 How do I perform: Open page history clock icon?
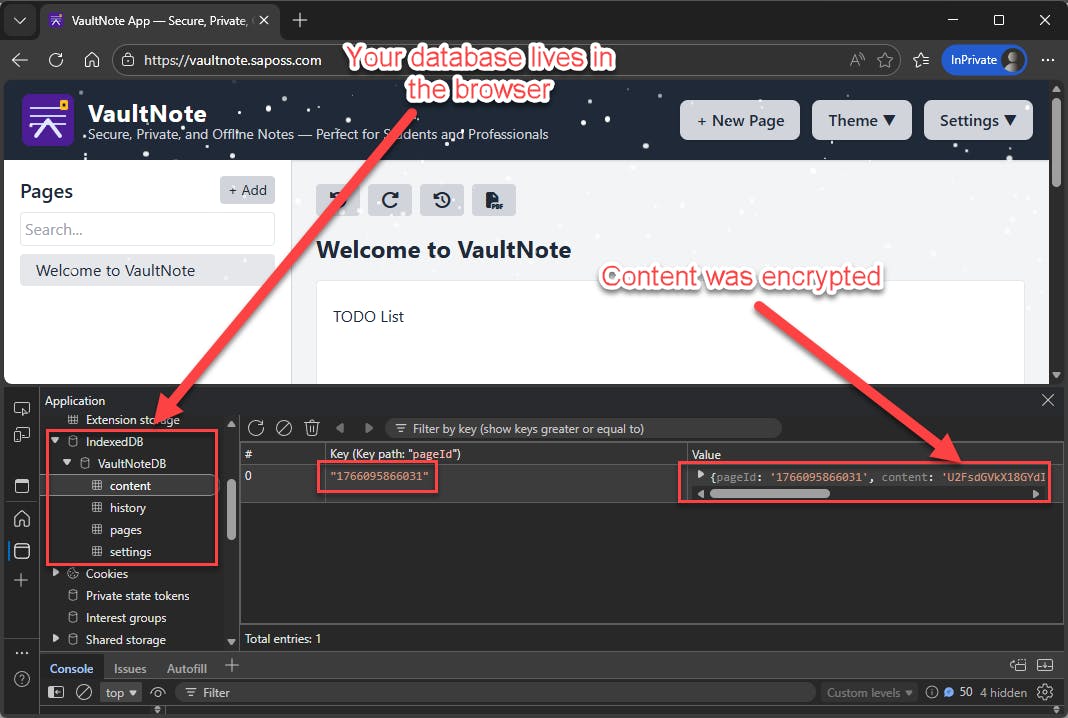[x=441, y=200]
